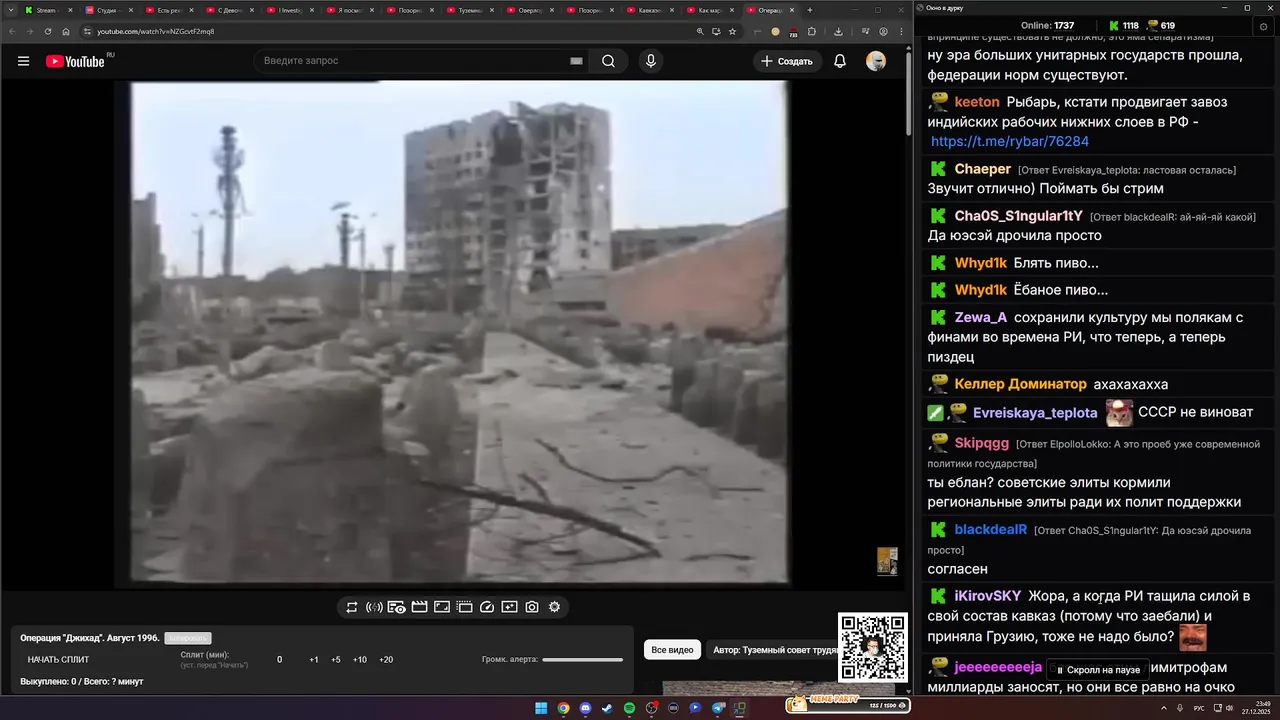Open the browser downloads icon
The image size is (1280, 720).
pos(838,31)
